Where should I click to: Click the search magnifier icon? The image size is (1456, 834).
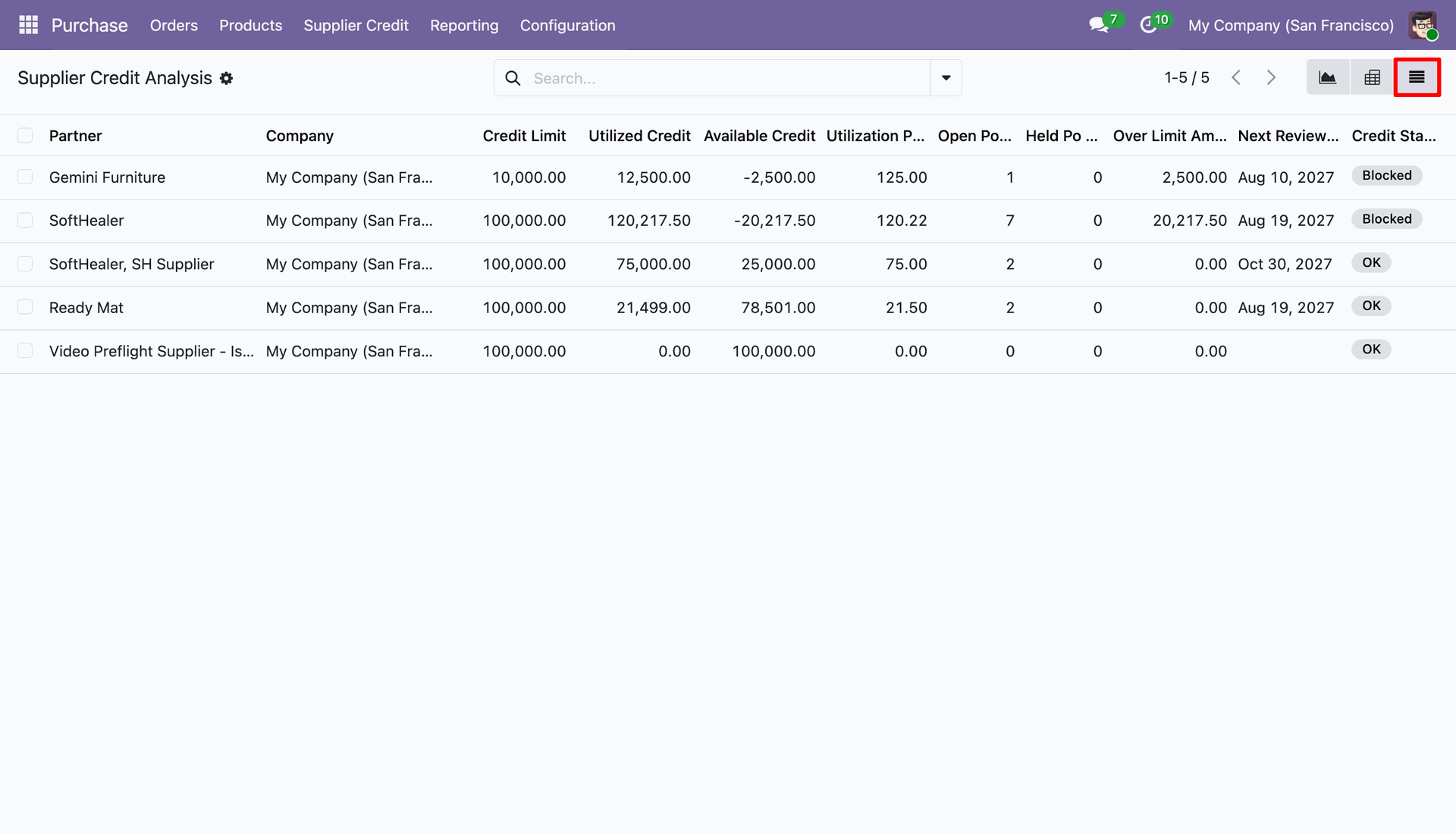coord(513,78)
